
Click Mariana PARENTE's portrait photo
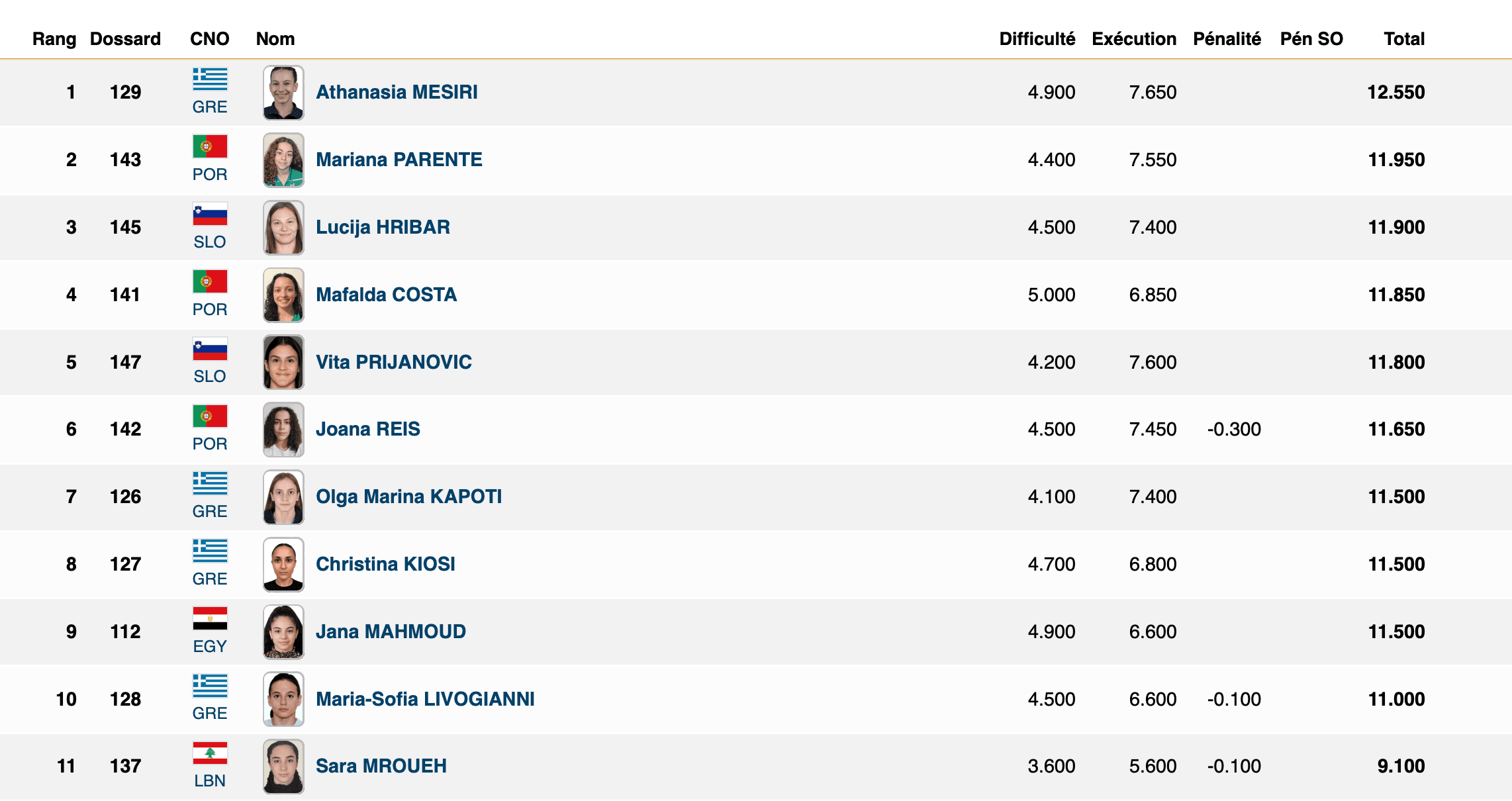(x=283, y=160)
